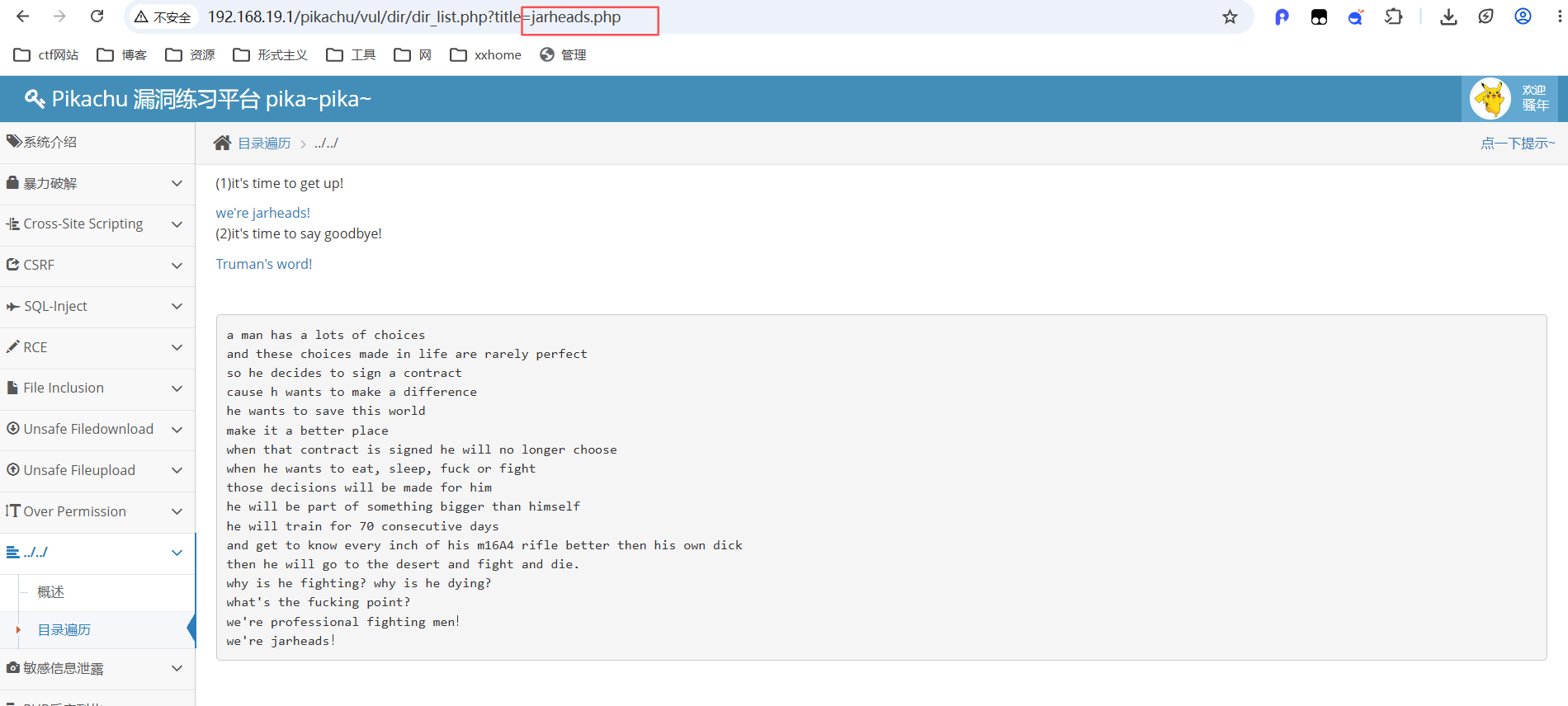Screen dimensions: 1568x706
Task: Click the line "make it a better place"
Action: [x=307, y=431]
